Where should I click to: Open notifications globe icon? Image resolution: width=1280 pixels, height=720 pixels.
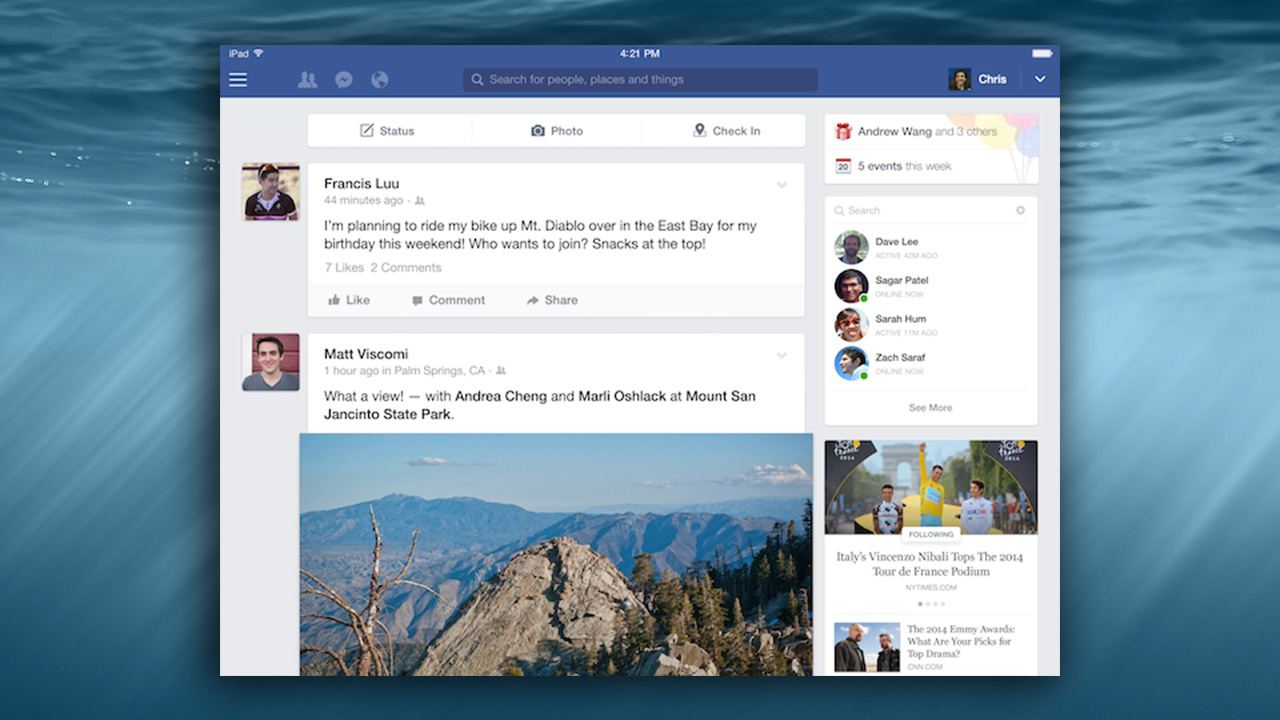pyautogui.click(x=379, y=80)
